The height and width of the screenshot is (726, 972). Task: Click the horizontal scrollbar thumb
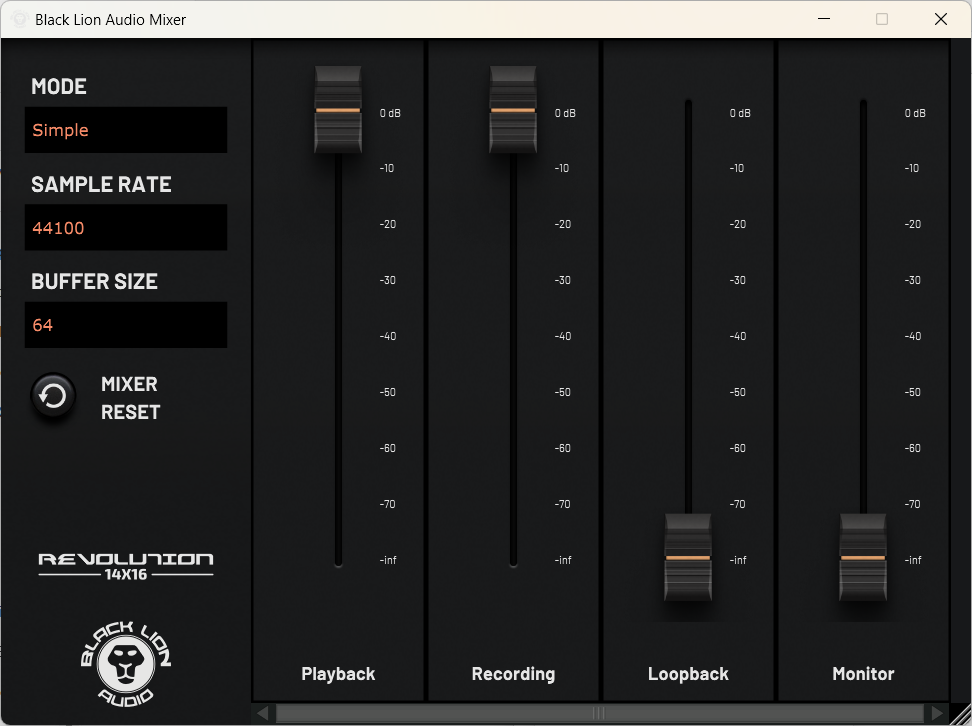pos(599,713)
